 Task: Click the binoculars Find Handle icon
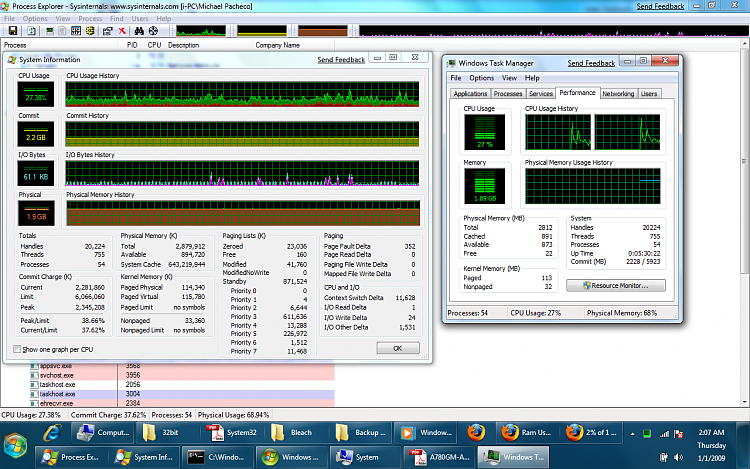click(x=139, y=31)
